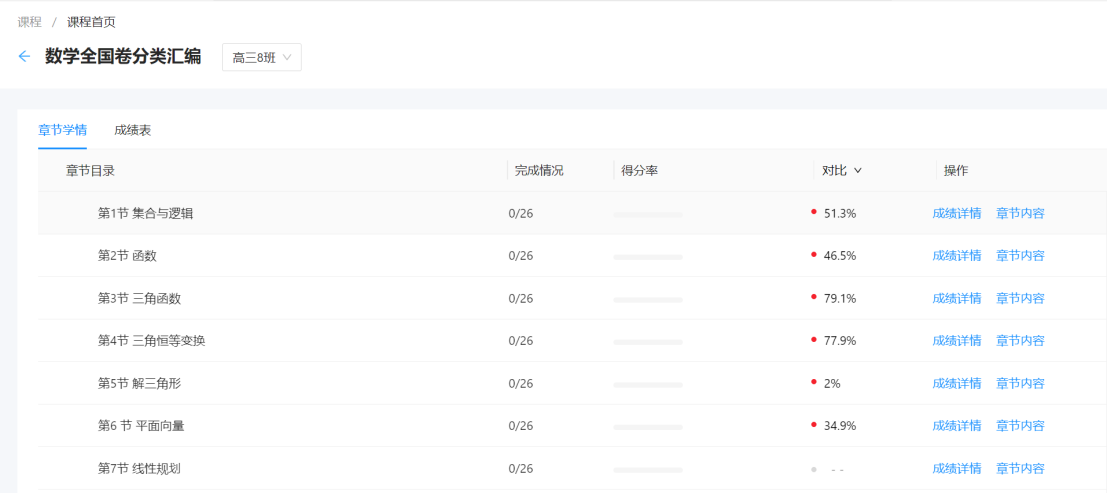1107x493 pixels.
Task: Click the 0/26 completion for 第5节 解三角形
Action: coord(520,384)
